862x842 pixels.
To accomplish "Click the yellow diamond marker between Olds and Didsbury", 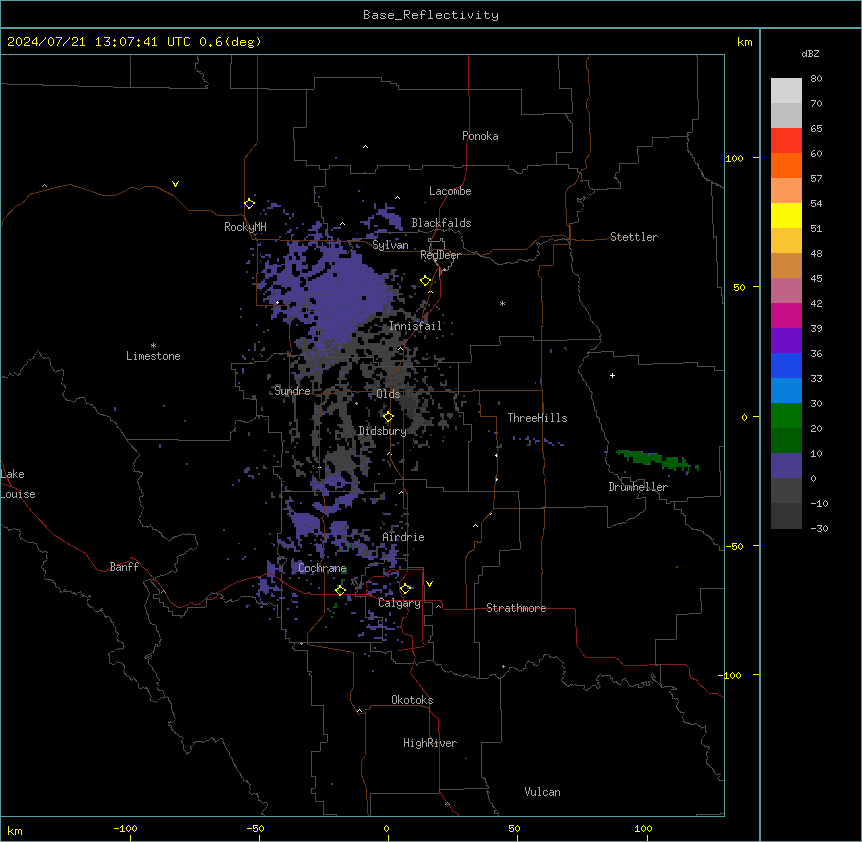I will pyautogui.click(x=388, y=417).
